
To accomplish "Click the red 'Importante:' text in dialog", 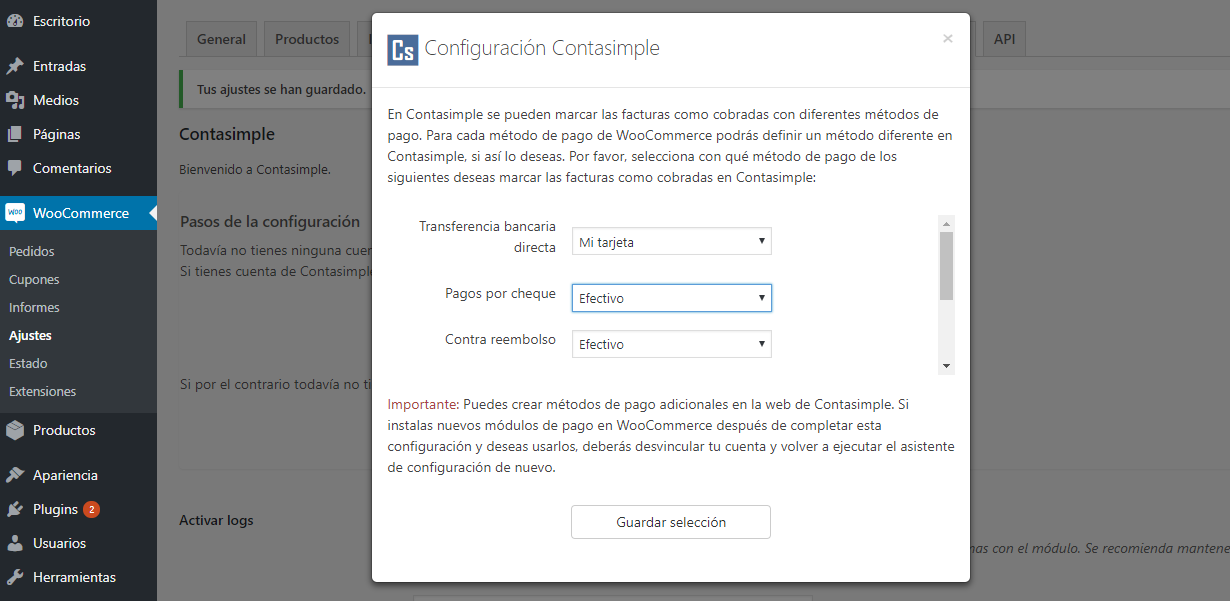I will (x=423, y=404).
